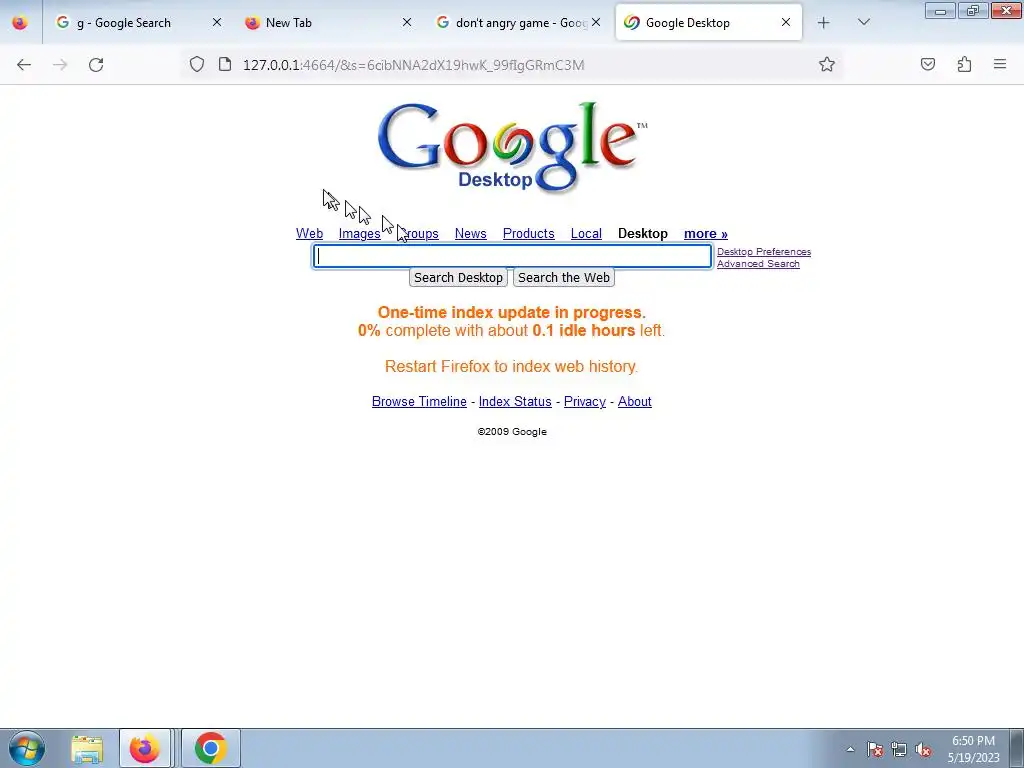Open Desktop Preferences link
This screenshot has height=768, width=1024.
[763, 251]
